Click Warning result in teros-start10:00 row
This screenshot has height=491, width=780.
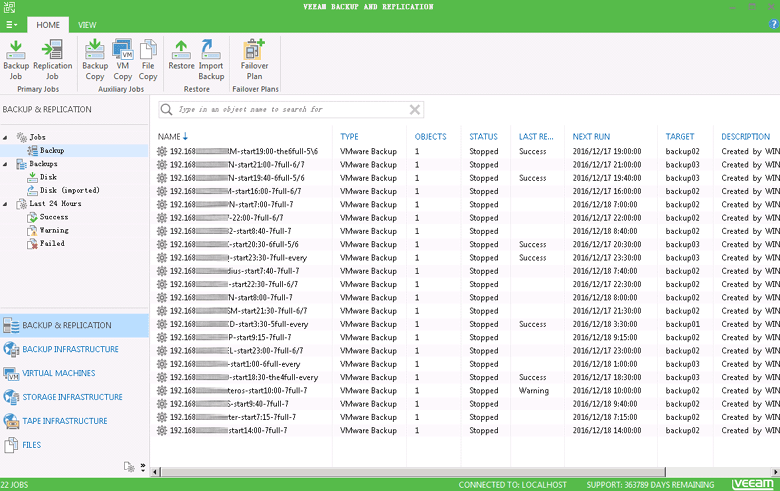click(533, 391)
